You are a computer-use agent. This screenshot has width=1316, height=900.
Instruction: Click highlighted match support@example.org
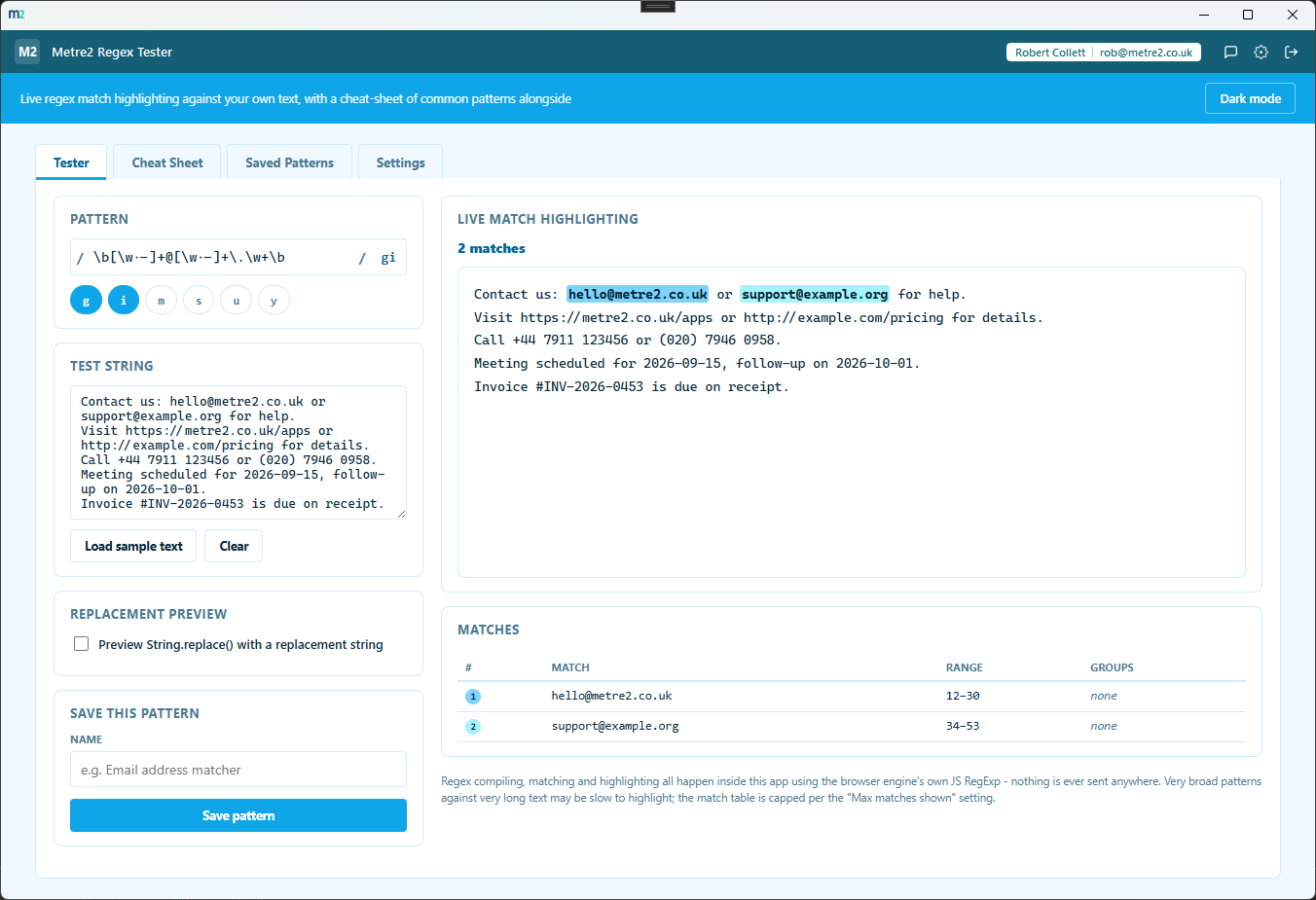pyautogui.click(x=815, y=294)
